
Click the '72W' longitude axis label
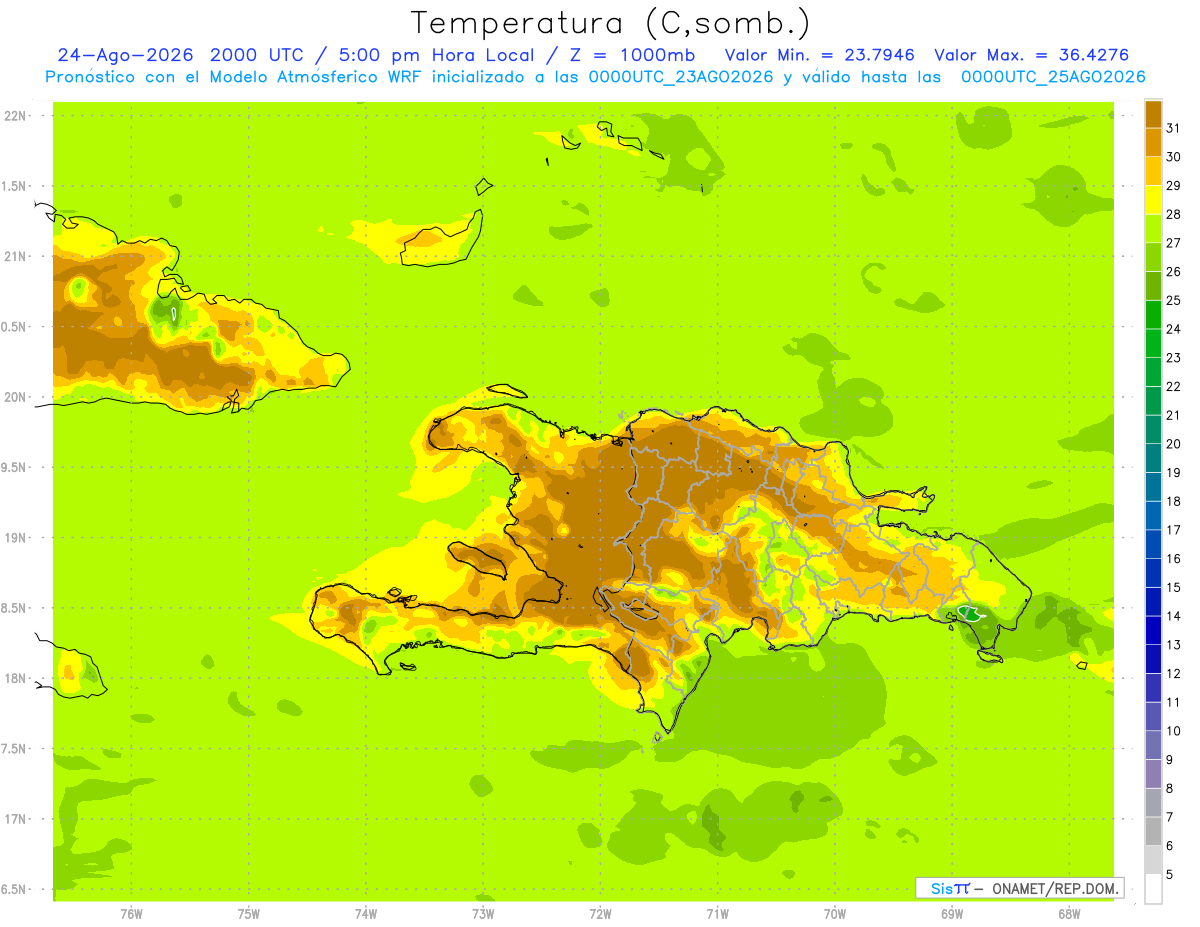pyautogui.click(x=600, y=913)
